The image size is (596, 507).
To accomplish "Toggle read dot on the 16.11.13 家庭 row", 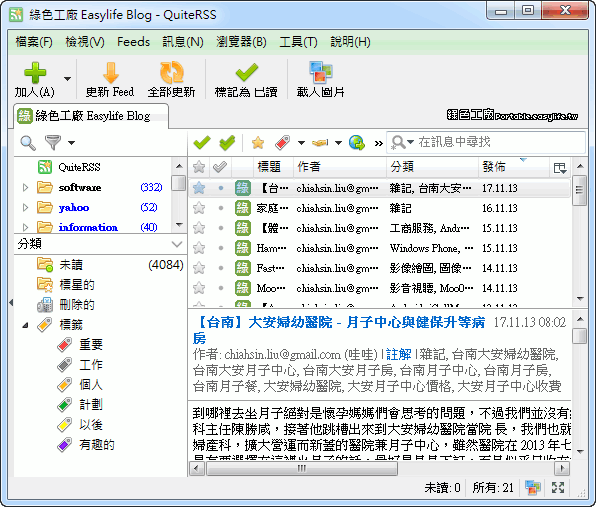I will point(221,208).
